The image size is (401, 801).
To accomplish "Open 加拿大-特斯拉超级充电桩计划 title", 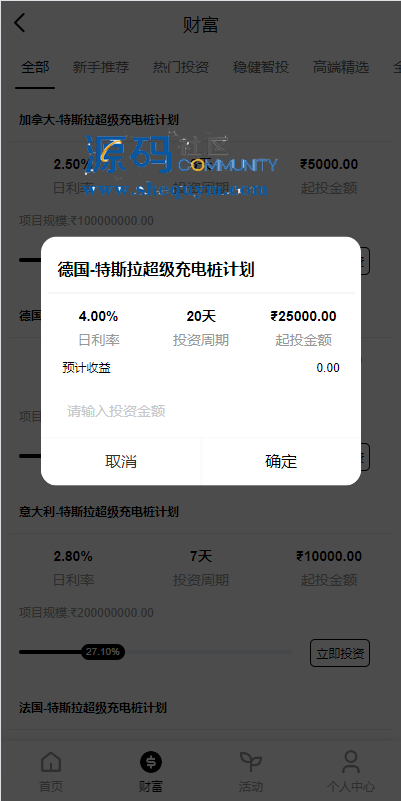I will pos(99,120).
